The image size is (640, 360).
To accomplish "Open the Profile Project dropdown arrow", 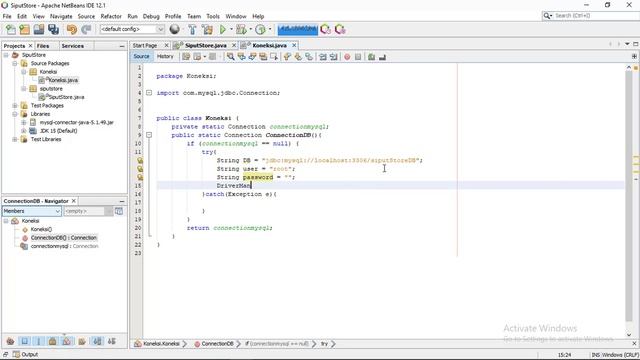I will click(x=270, y=29).
